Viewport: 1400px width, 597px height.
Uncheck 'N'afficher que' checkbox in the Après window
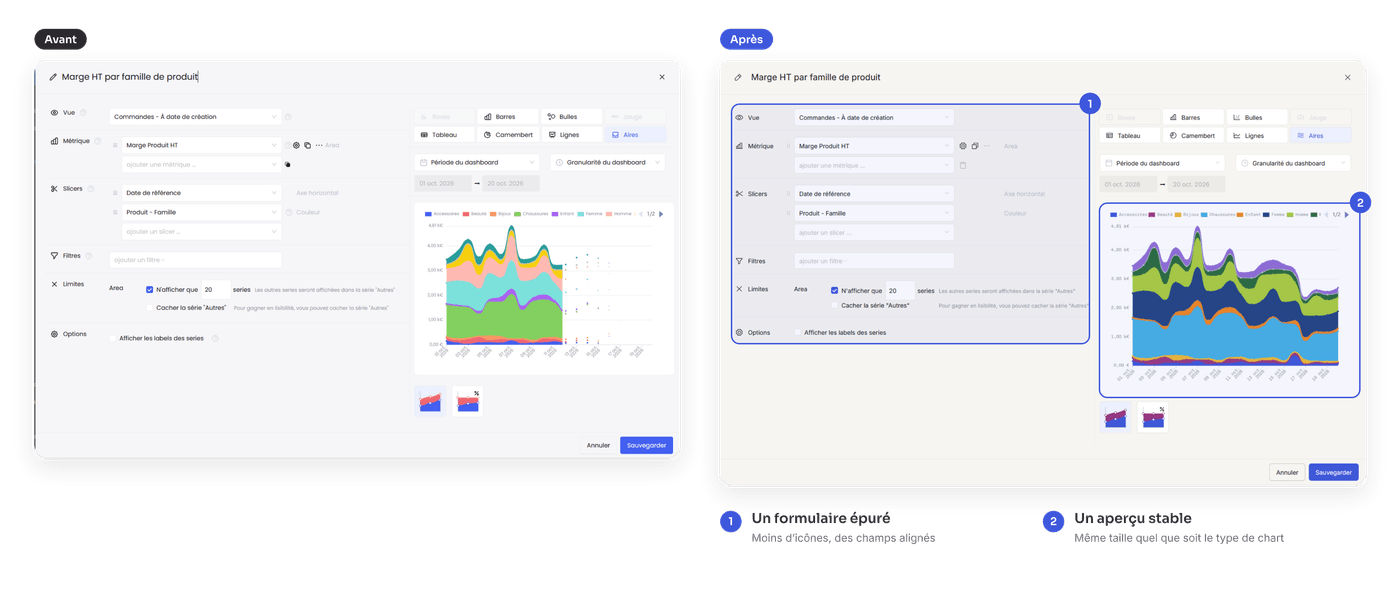(x=835, y=291)
